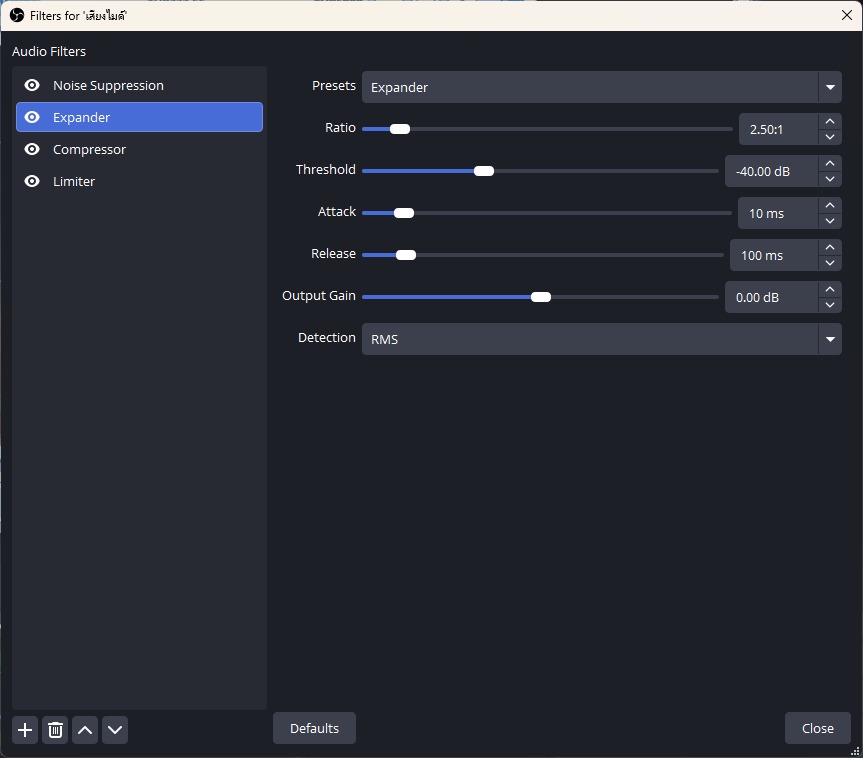The image size is (863, 758).
Task: Decrease Release time with down arrow
Action: (x=830, y=263)
